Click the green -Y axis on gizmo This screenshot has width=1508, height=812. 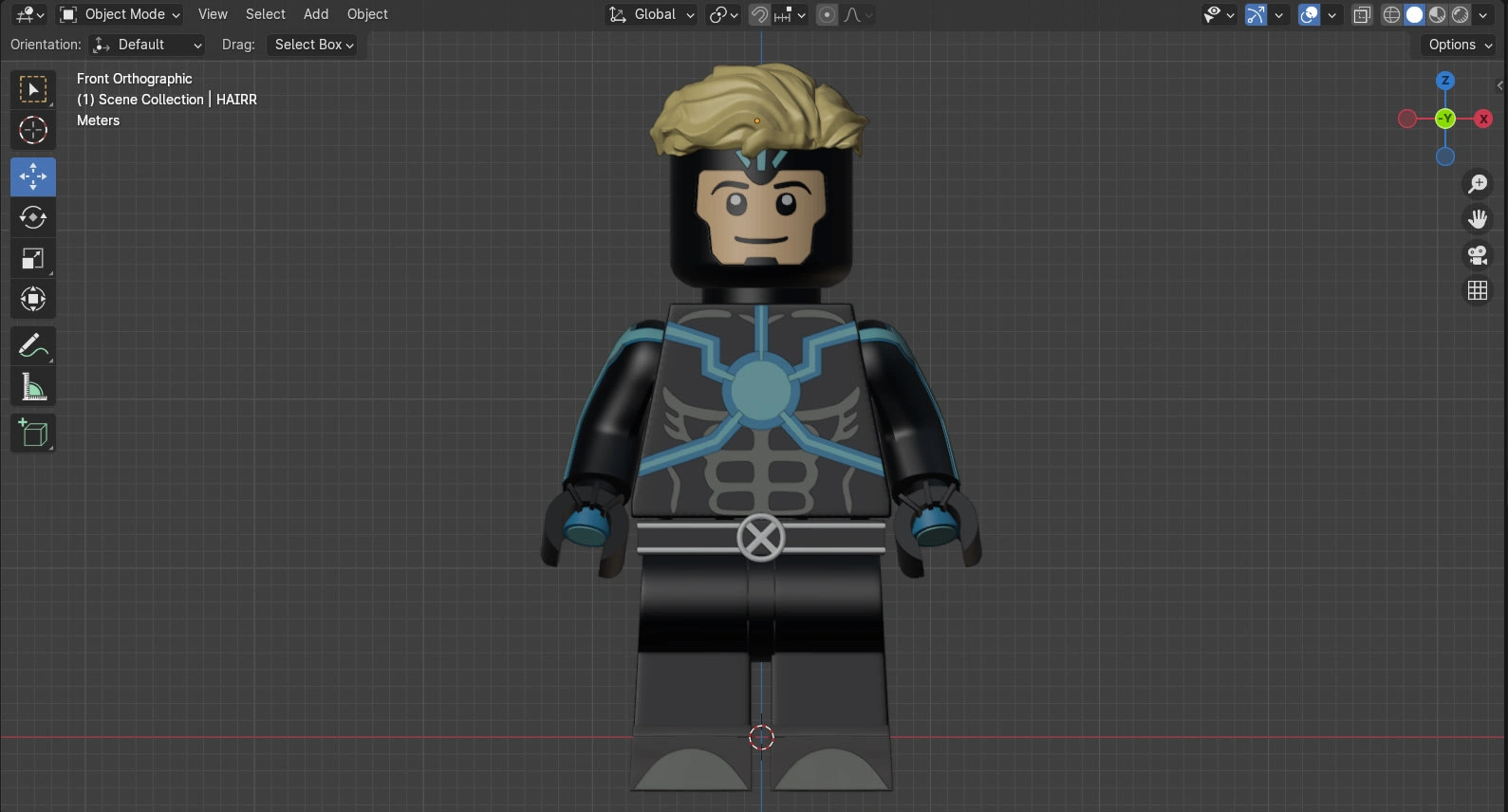tap(1445, 119)
